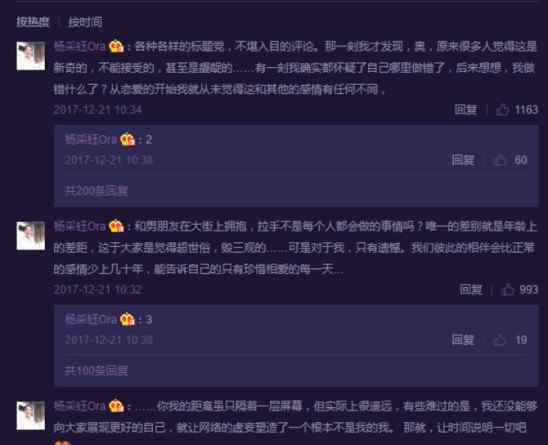Click the crown badge beside second comment's username
This screenshot has height=445, width=548.
point(116,226)
